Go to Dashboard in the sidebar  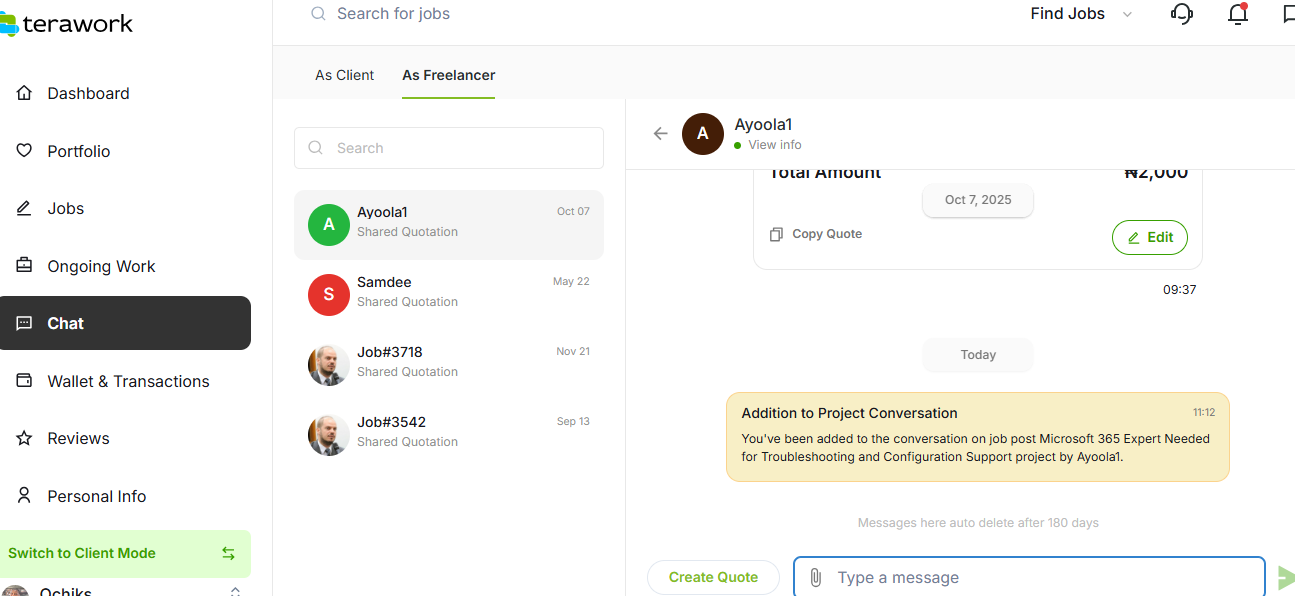(88, 93)
